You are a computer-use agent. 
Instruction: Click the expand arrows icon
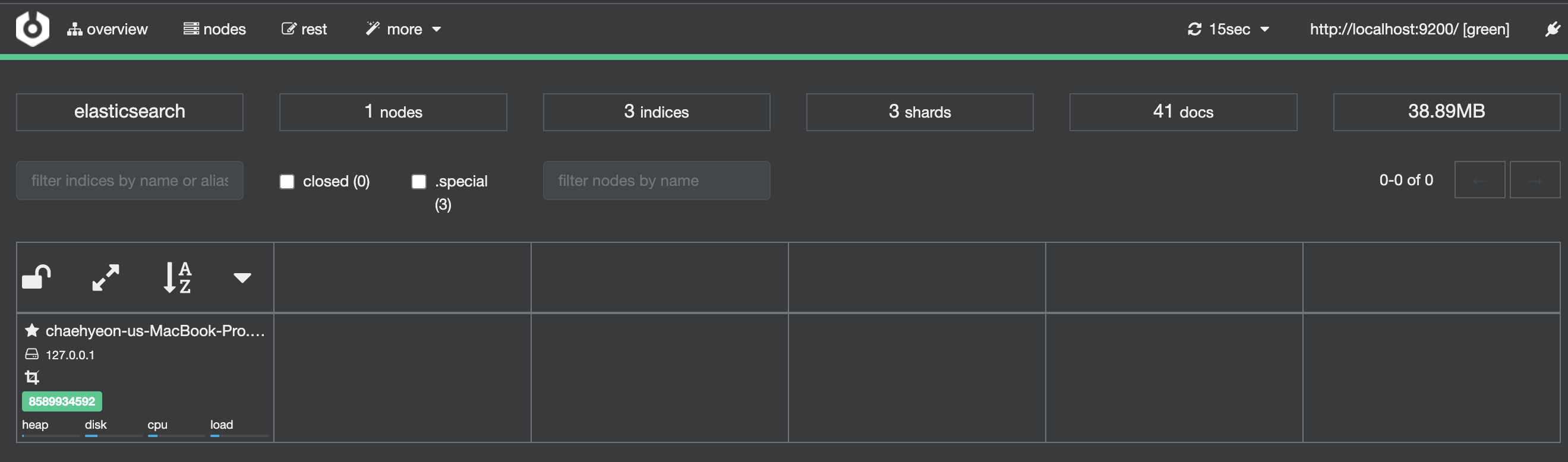click(106, 277)
